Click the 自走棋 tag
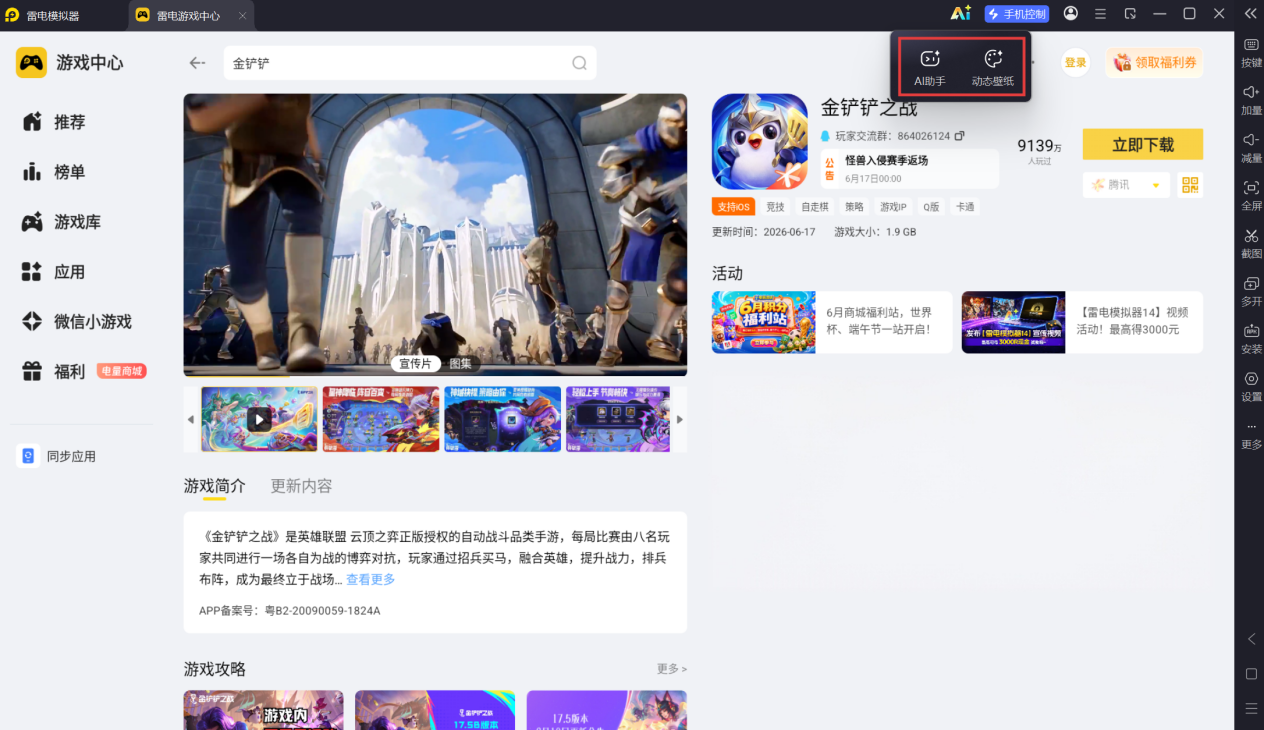The height and width of the screenshot is (730, 1264). click(815, 207)
